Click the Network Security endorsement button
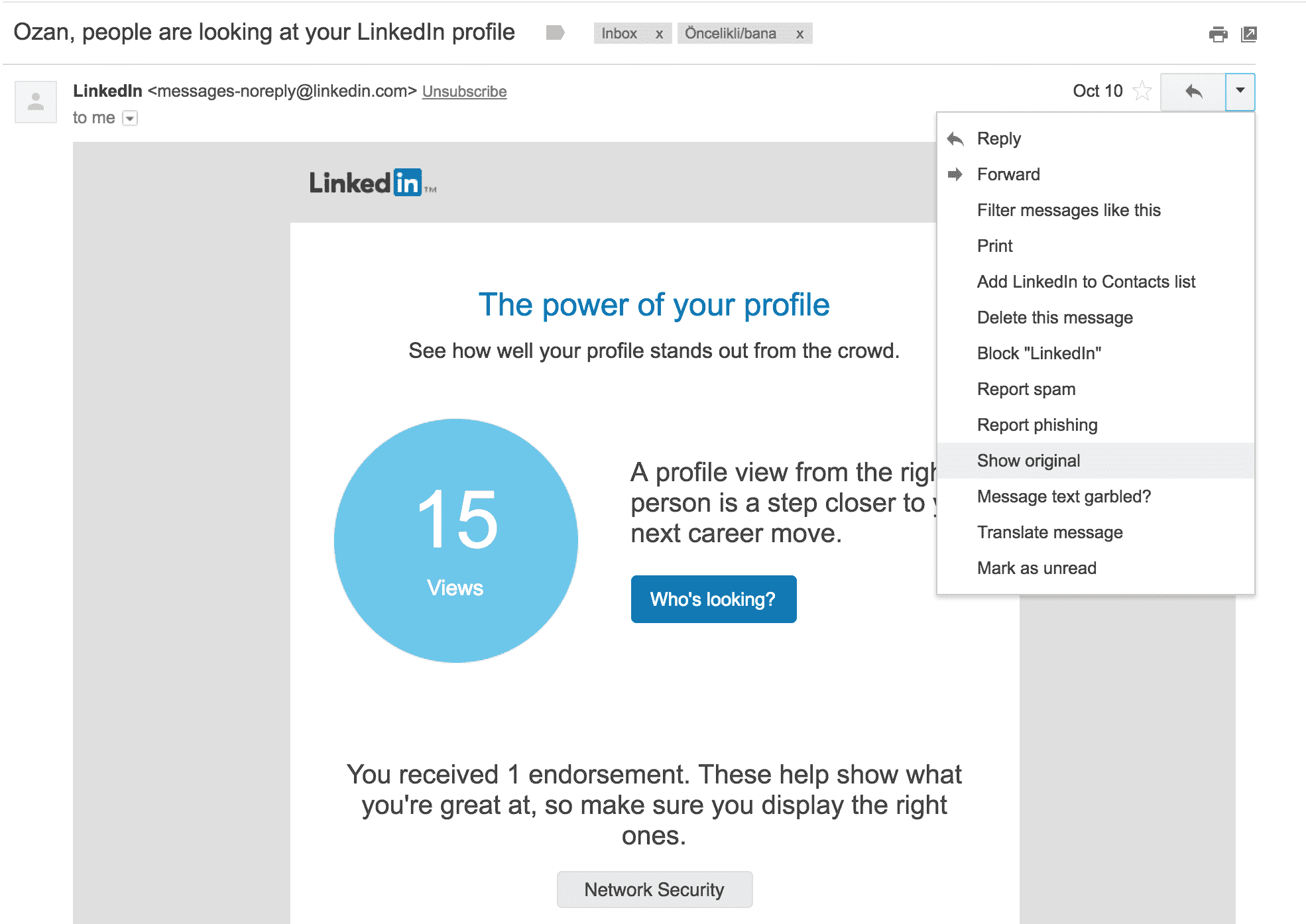 [x=654, y=890]
